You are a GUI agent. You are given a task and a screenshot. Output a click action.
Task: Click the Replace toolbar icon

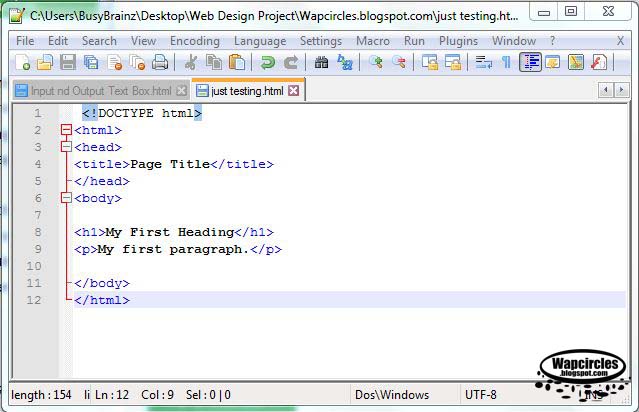pos(345,63)
